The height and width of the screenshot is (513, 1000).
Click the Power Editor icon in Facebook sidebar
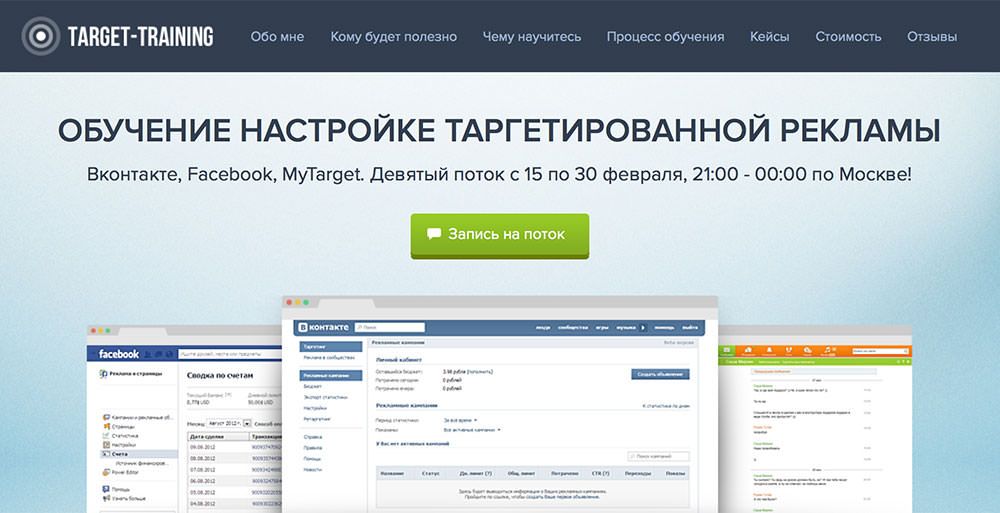point(106,472)
